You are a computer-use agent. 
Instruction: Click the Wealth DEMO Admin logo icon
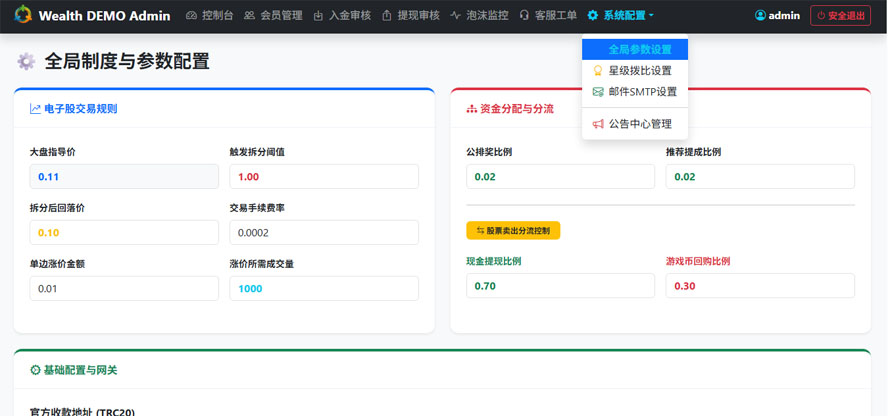(x=23, y=15)
